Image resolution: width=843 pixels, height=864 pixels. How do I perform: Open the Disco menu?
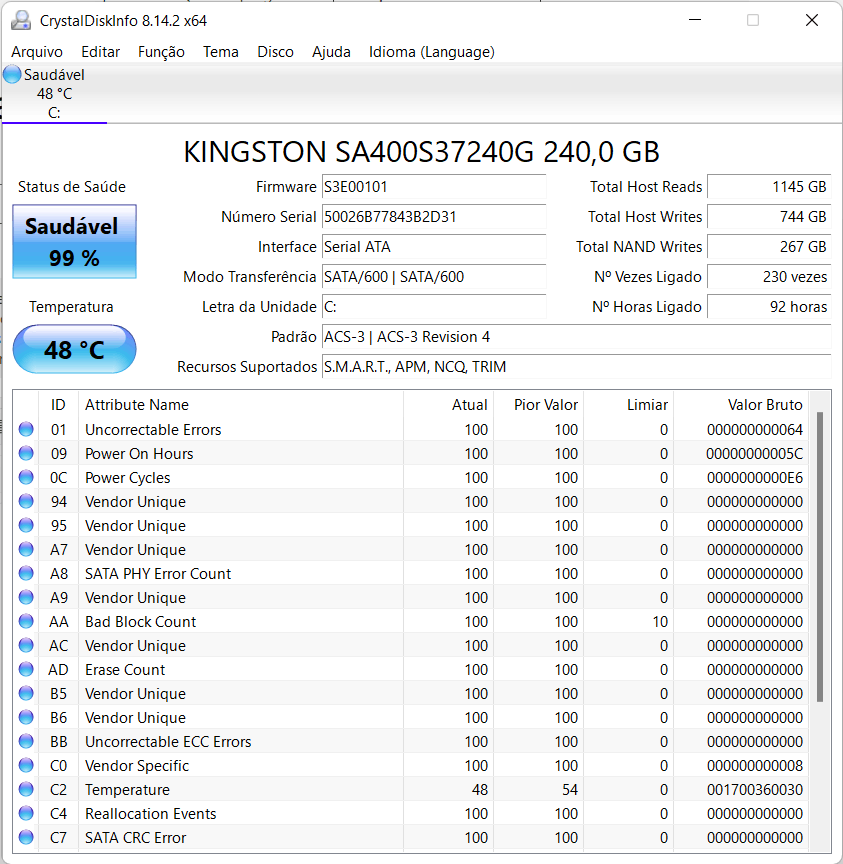click(275, 52)
